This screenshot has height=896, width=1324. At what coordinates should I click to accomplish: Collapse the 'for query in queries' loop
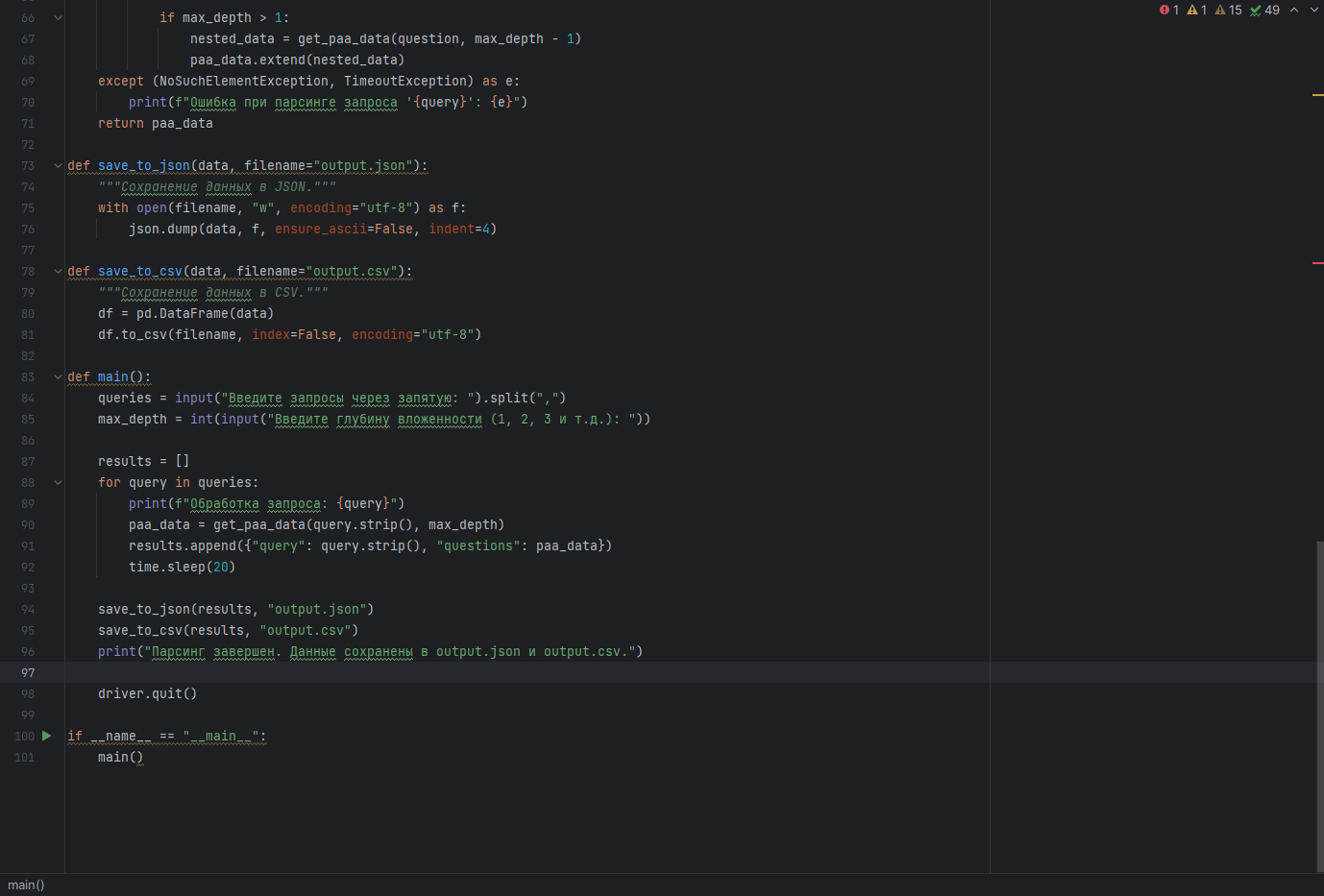[58, 482]
